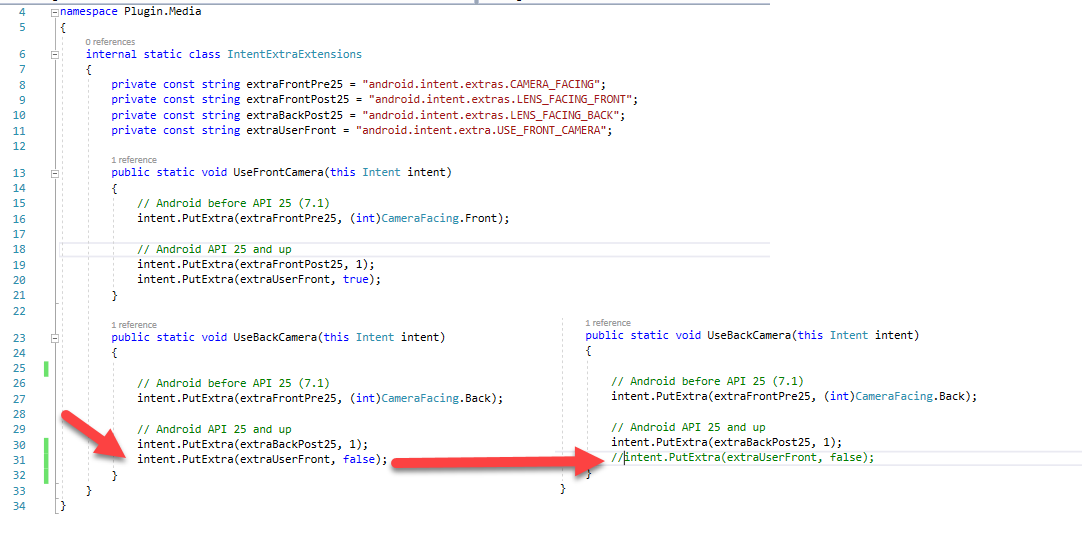Viewport: 1082px width, 555px height.
Task: Click comment "Android API 25 and up" on line 29
Action: [x=214, y=429]
